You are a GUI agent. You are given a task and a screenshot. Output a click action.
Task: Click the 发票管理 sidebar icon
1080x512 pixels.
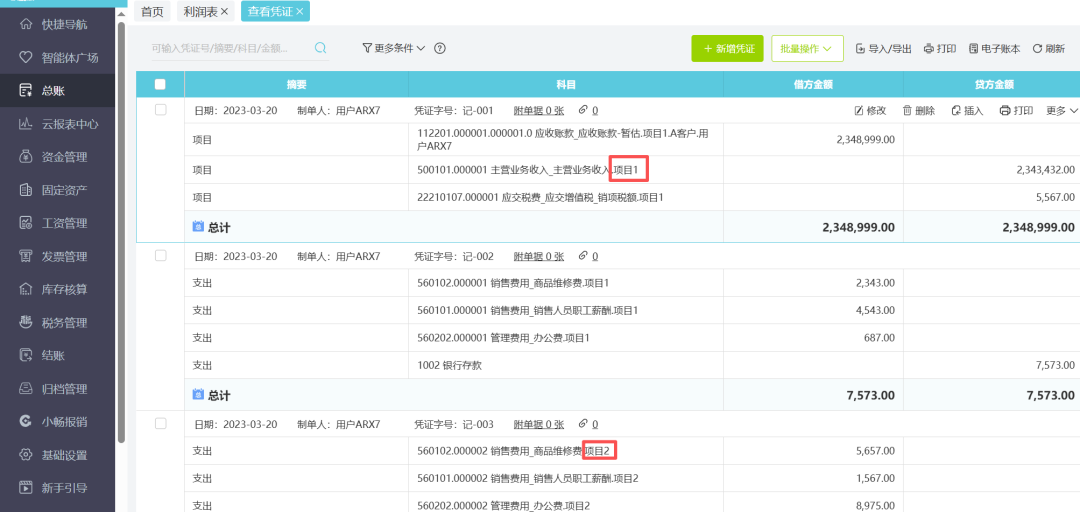26,256
